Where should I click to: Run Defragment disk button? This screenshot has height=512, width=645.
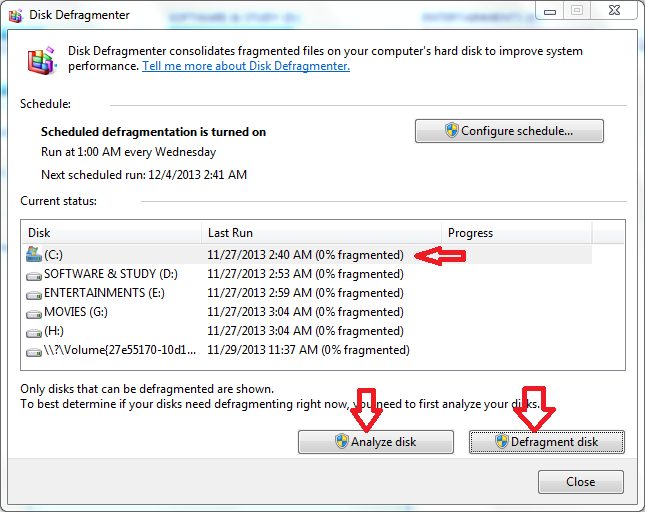coord(547,442)
